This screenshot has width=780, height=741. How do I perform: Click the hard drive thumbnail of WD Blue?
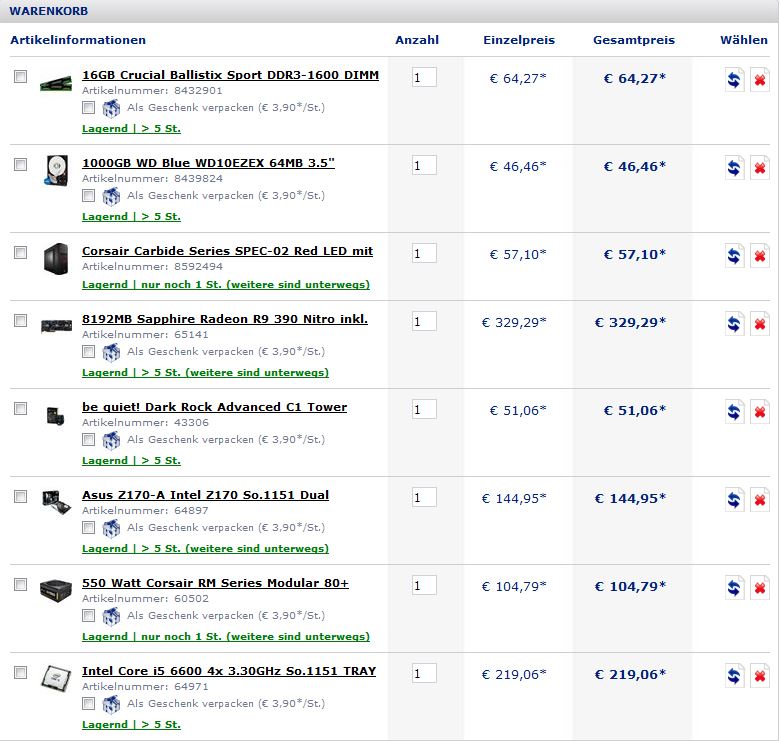click(56, 171)
